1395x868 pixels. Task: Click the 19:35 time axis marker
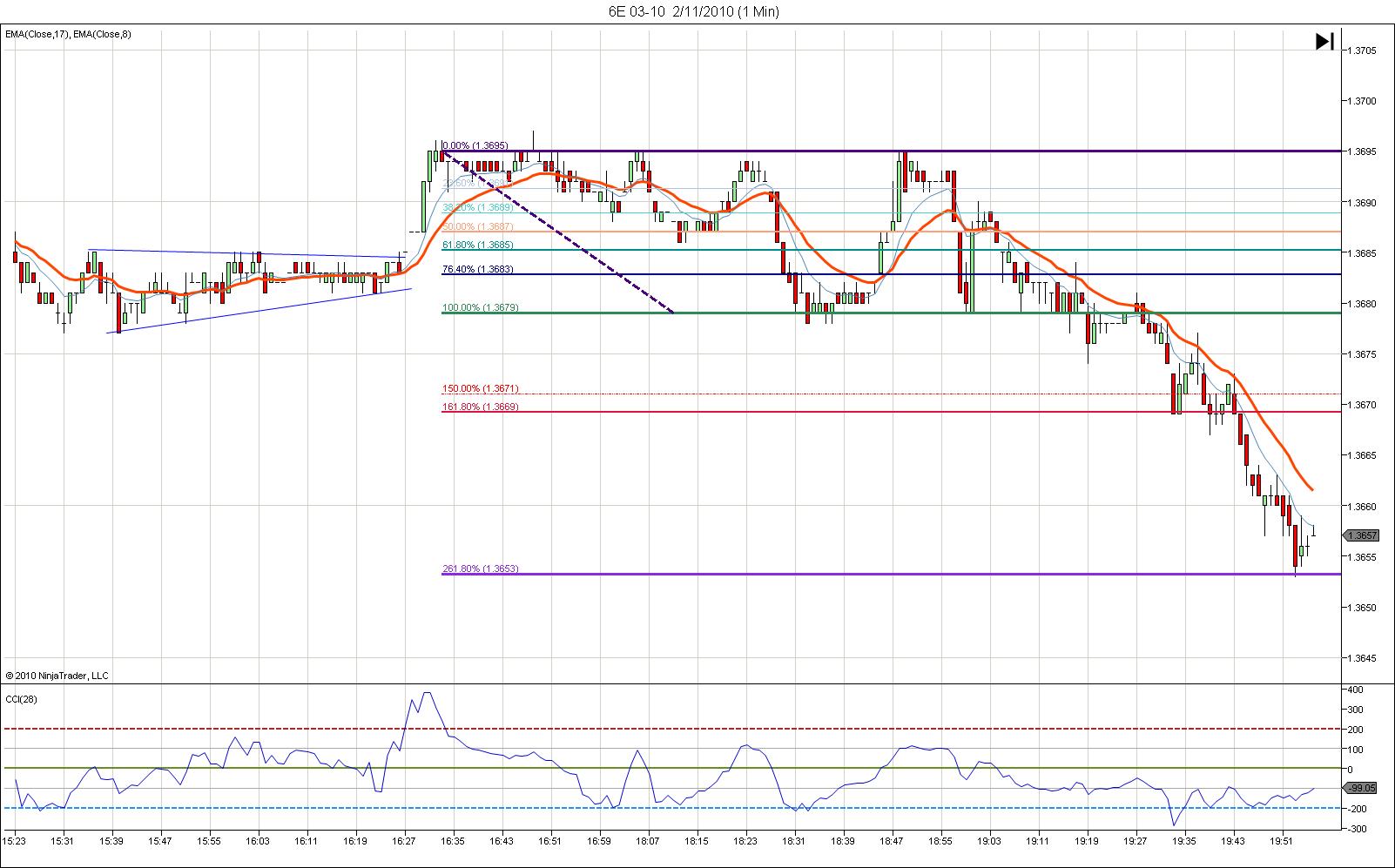(1183, 841)
